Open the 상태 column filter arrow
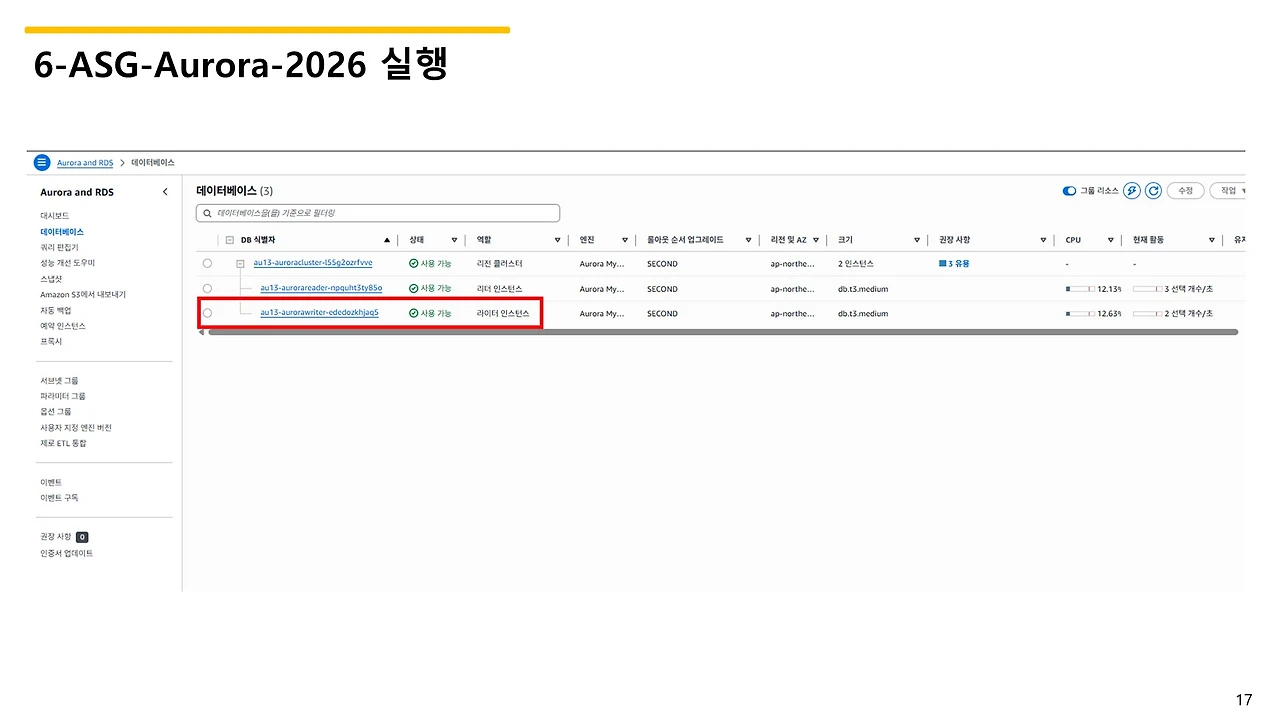Viewport: 1280px width, 720px height. tap(454, 240)
